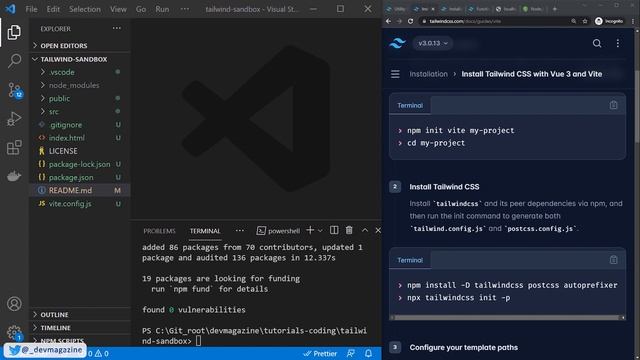Reload the browser page

click(410, 21)
